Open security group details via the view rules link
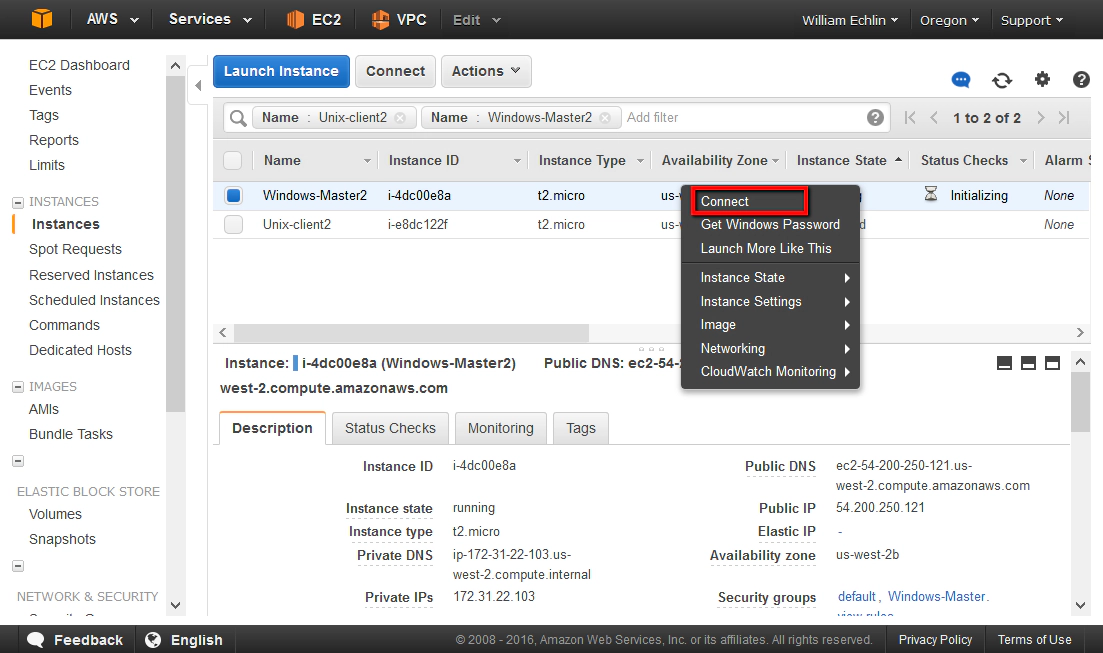The width and height of the screenshot is (1103, 653). click(864, 614)
